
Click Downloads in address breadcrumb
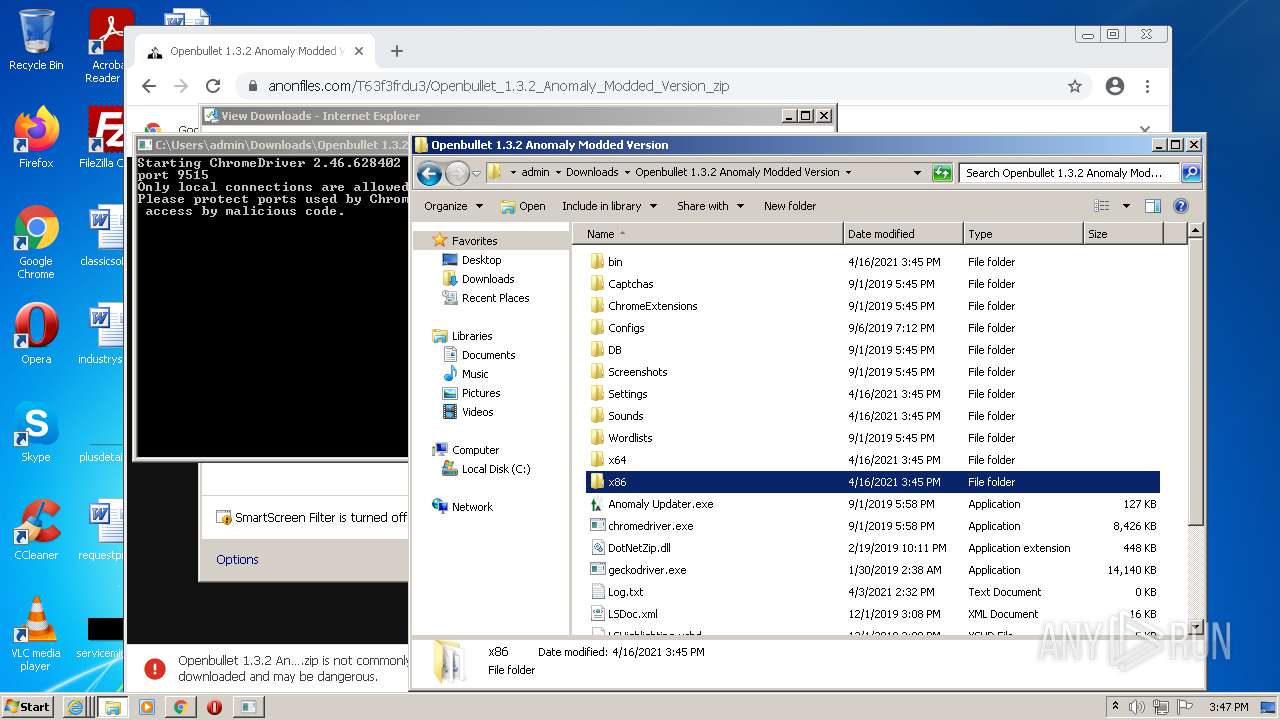[592, 172]
